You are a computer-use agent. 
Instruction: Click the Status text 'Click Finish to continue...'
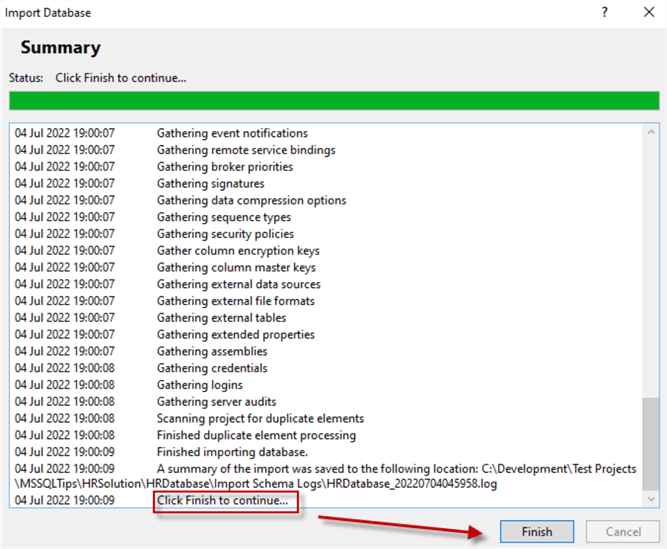pos(121,78)
